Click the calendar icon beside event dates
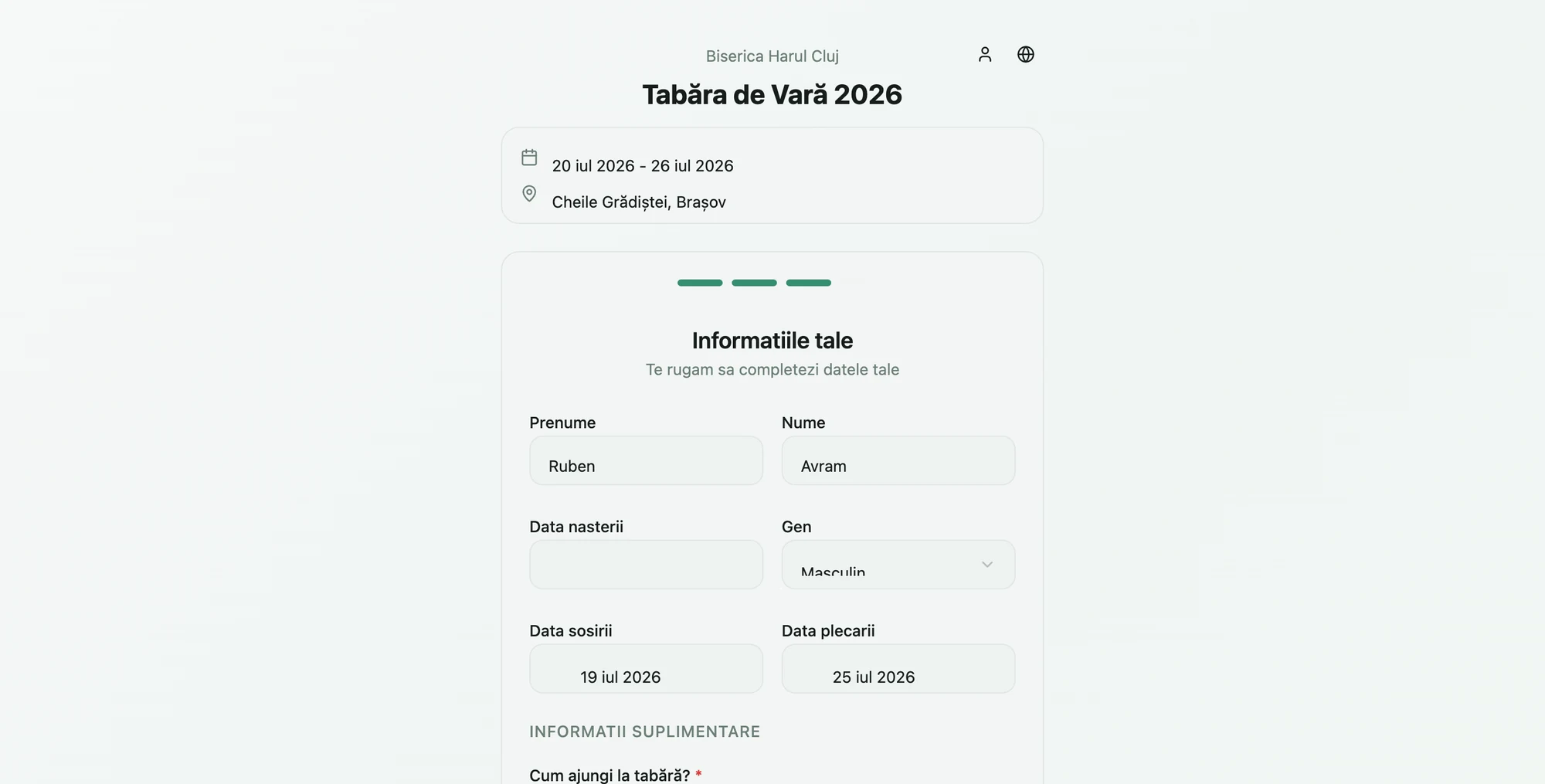The width and height of the screenshot is (1545, 784). click(x=529, y=158)
